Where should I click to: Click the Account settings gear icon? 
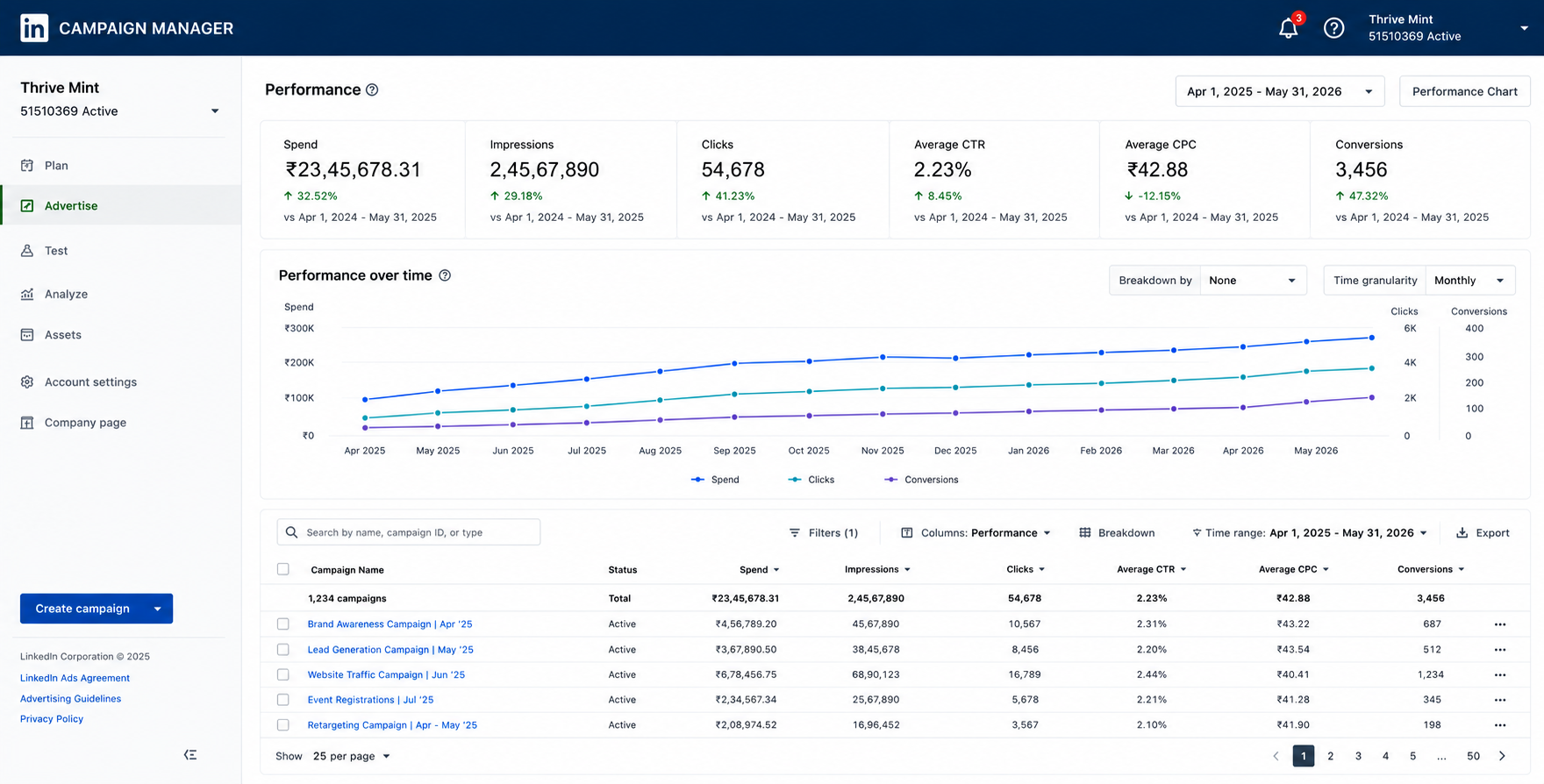coord(27,381)
